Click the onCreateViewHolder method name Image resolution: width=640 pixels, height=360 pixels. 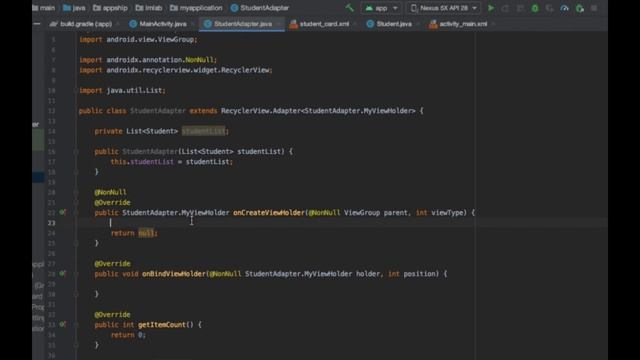pos(269,213)
